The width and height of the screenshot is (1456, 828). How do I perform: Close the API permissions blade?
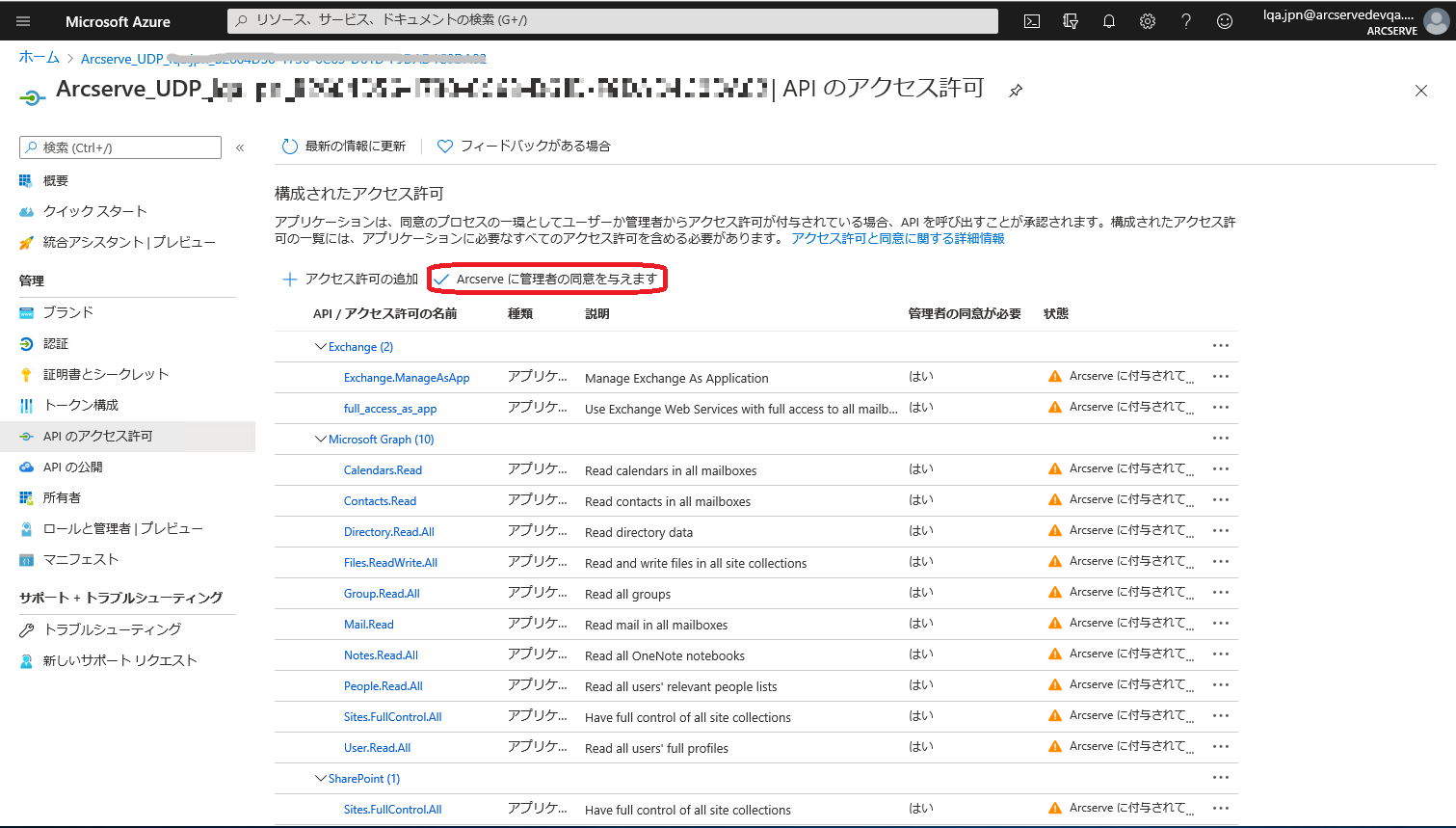[1421, 91]
